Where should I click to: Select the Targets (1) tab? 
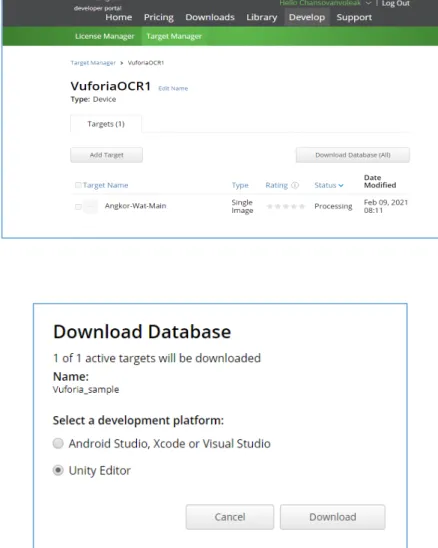click(x=106, y=124)
